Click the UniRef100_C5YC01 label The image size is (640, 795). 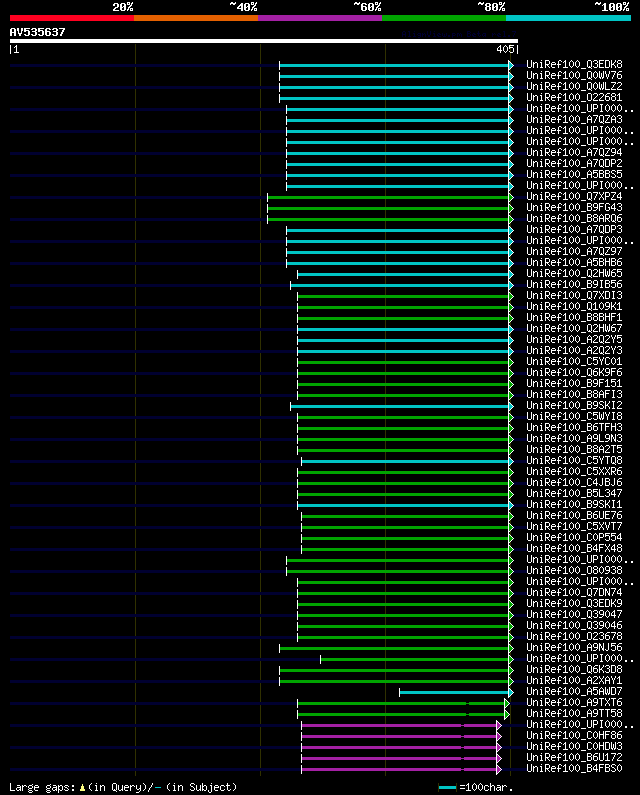click(x=574, y=362)
